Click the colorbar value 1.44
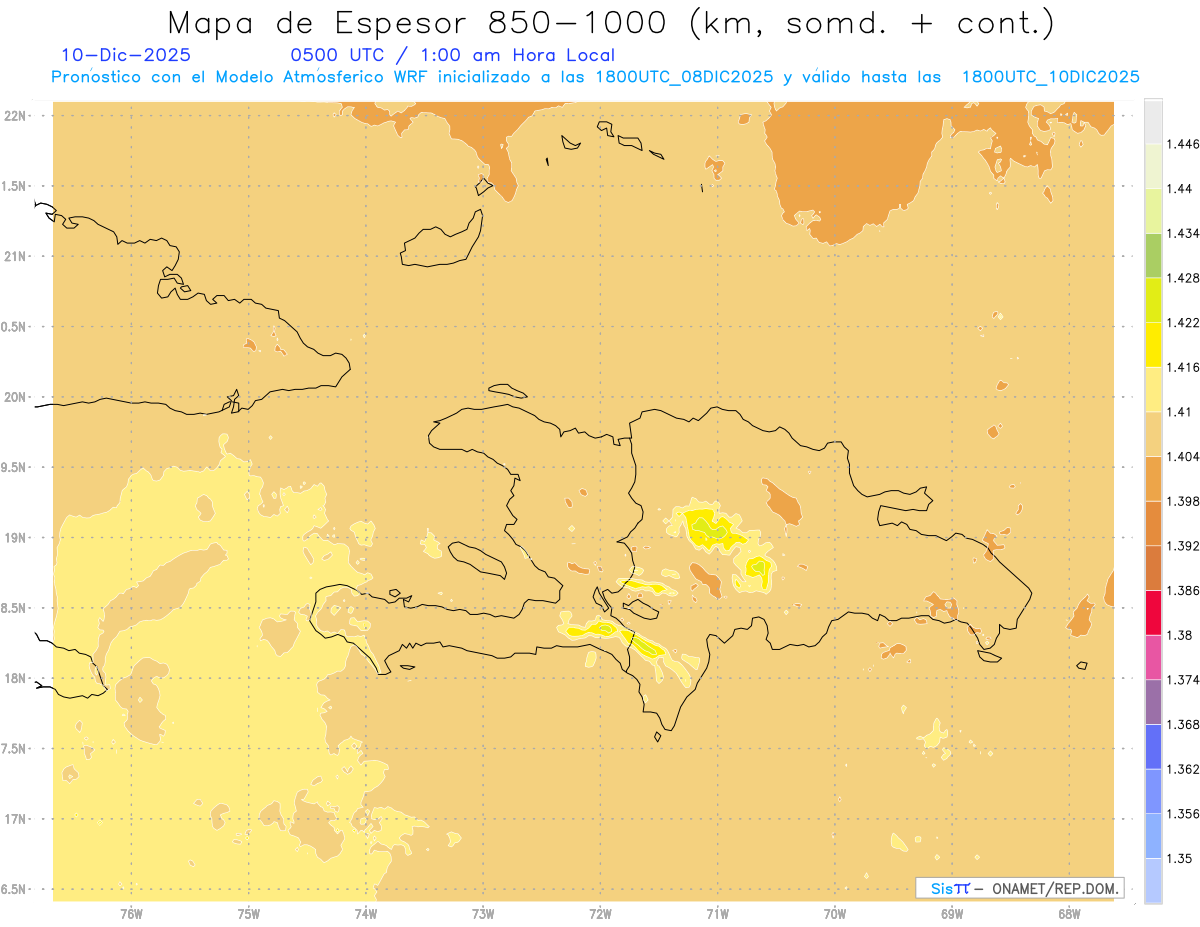 (1178, 188)
